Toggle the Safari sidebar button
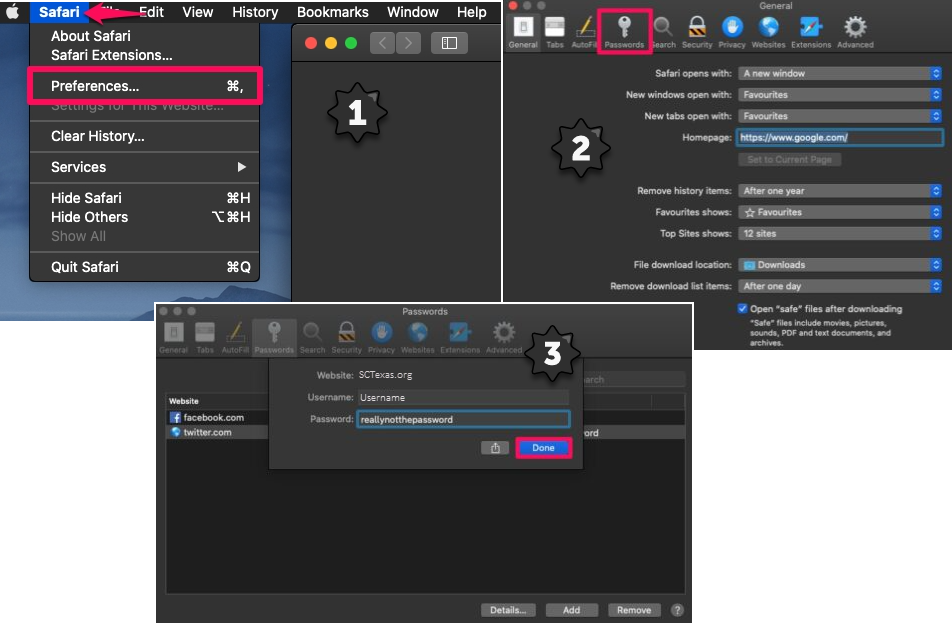 [449, 43]
